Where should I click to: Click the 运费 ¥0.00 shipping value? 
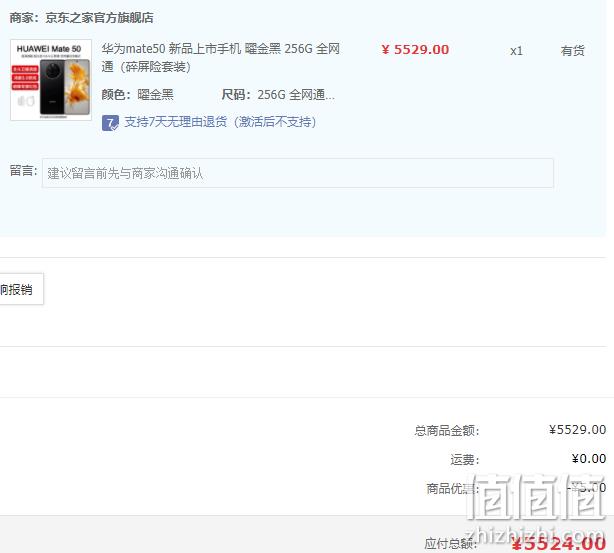(x=589, y=459)
